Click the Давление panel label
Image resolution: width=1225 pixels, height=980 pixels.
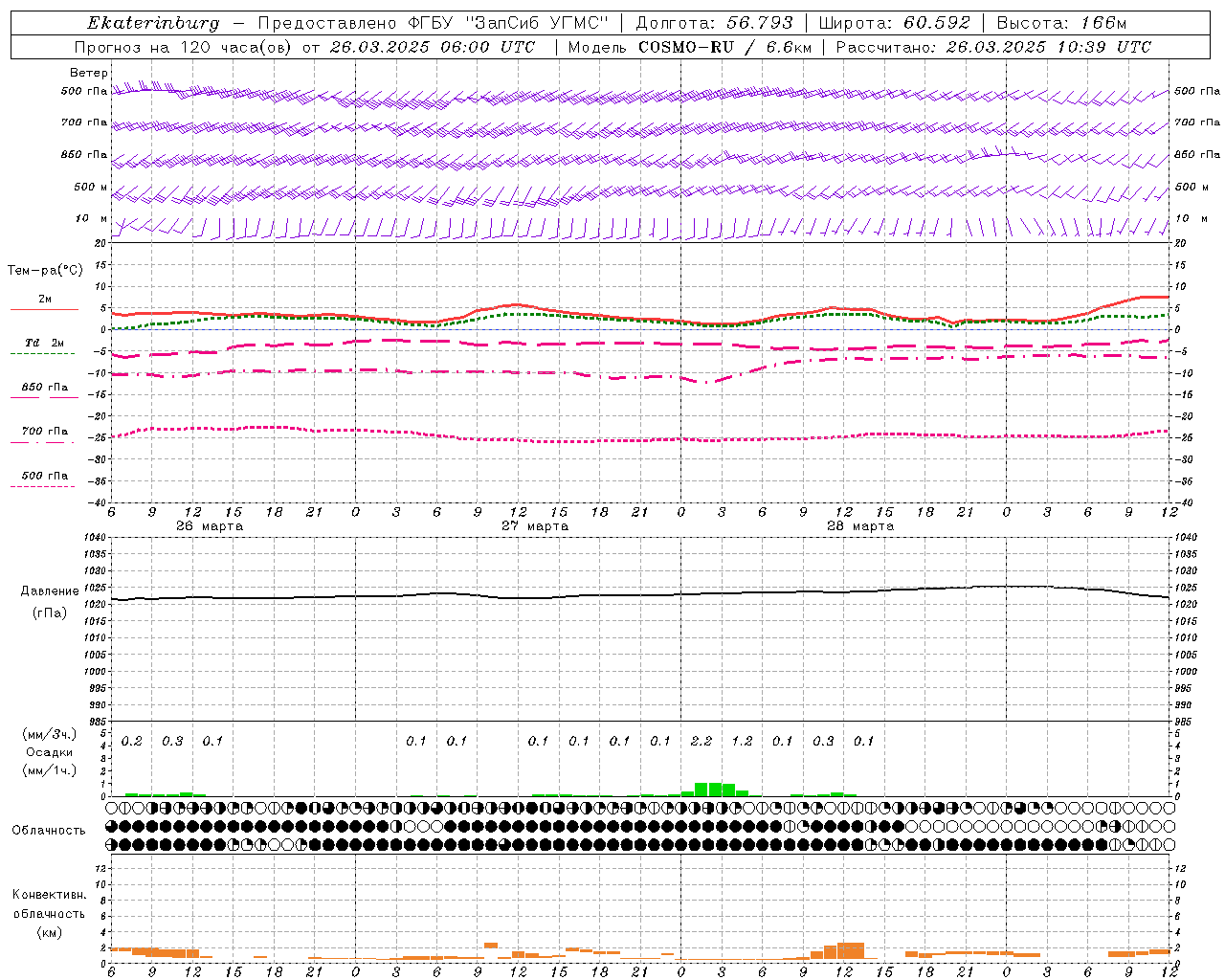tap(50, 591)
